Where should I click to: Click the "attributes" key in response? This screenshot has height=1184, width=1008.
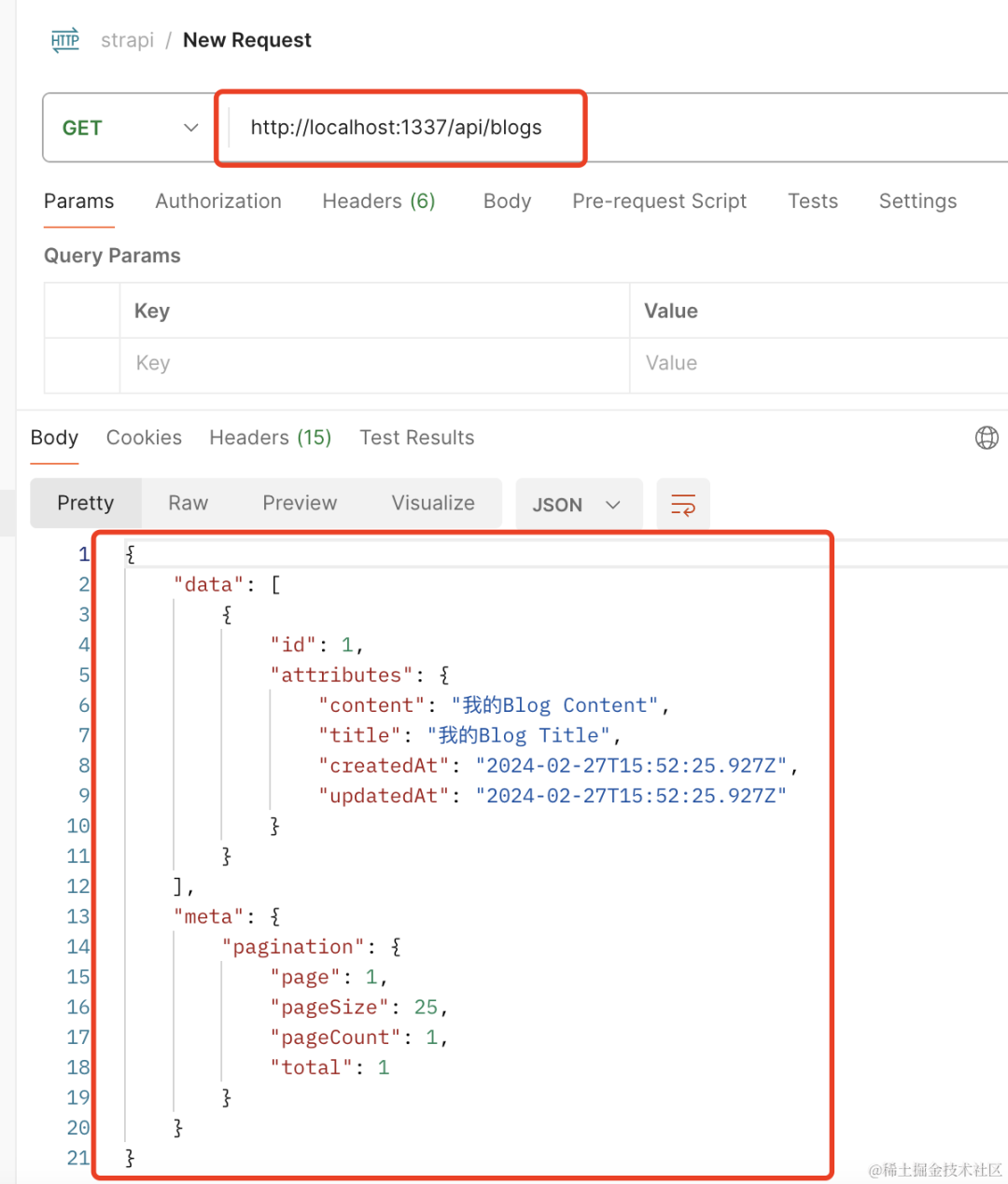point(342,676)
